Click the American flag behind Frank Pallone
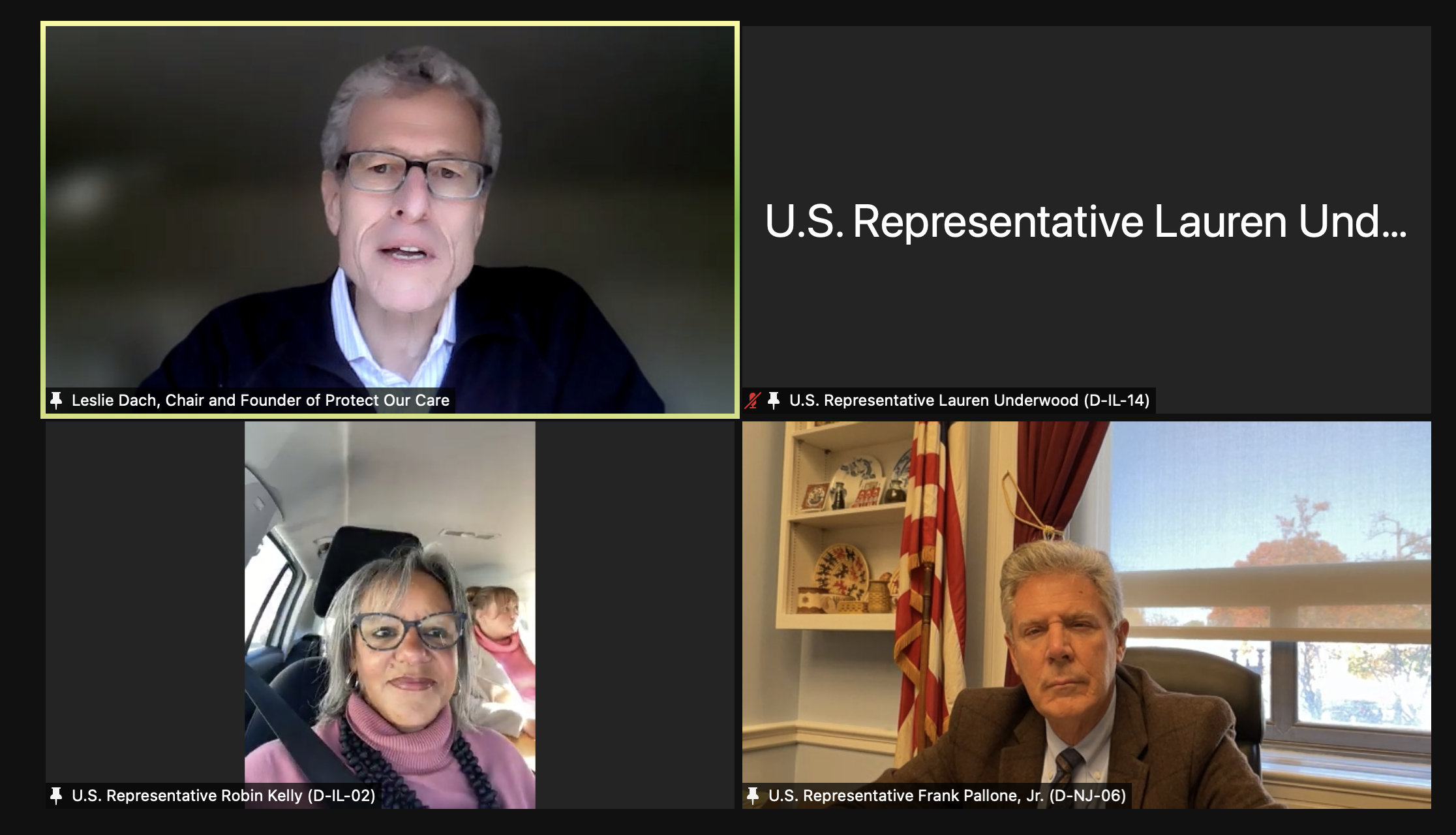This screenshot has height=835, width=1456. click(931, 587)
